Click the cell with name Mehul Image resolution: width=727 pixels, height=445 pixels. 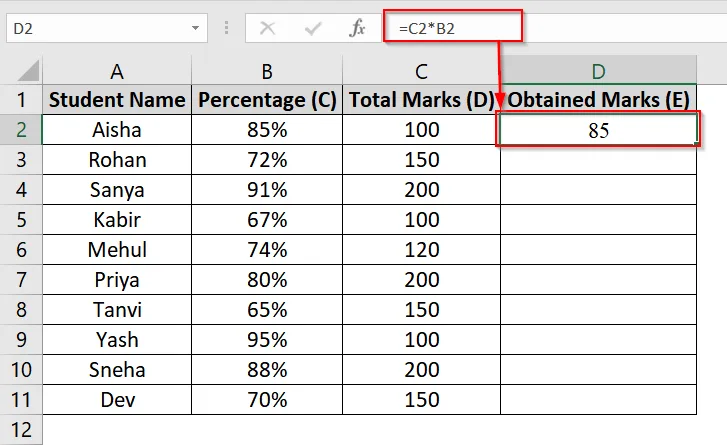[117, 249]
